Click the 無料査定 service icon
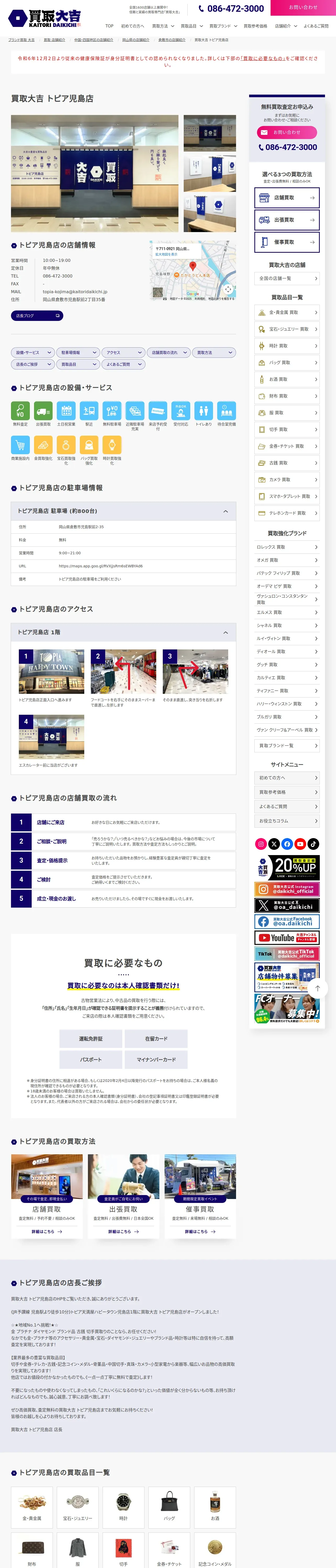Viewport: 336px width, 1568px height. pos(20,411)
